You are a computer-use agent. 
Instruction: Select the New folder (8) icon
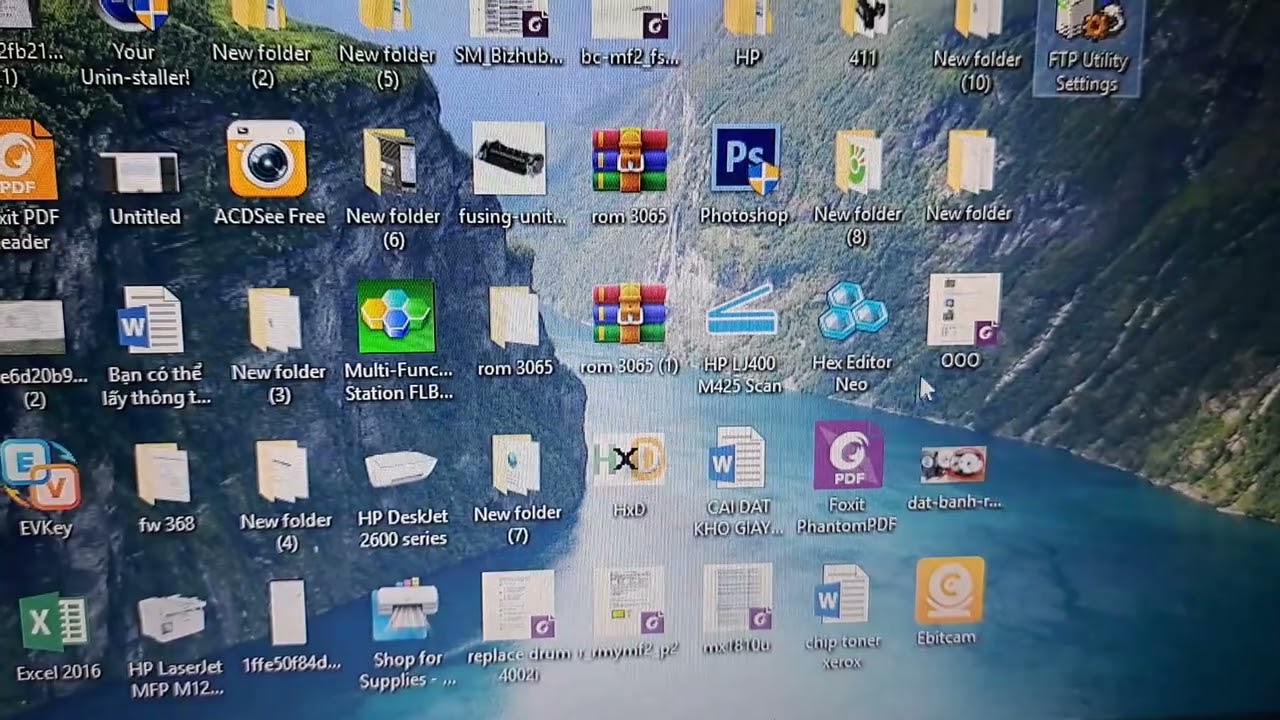[x=858, y=161]
